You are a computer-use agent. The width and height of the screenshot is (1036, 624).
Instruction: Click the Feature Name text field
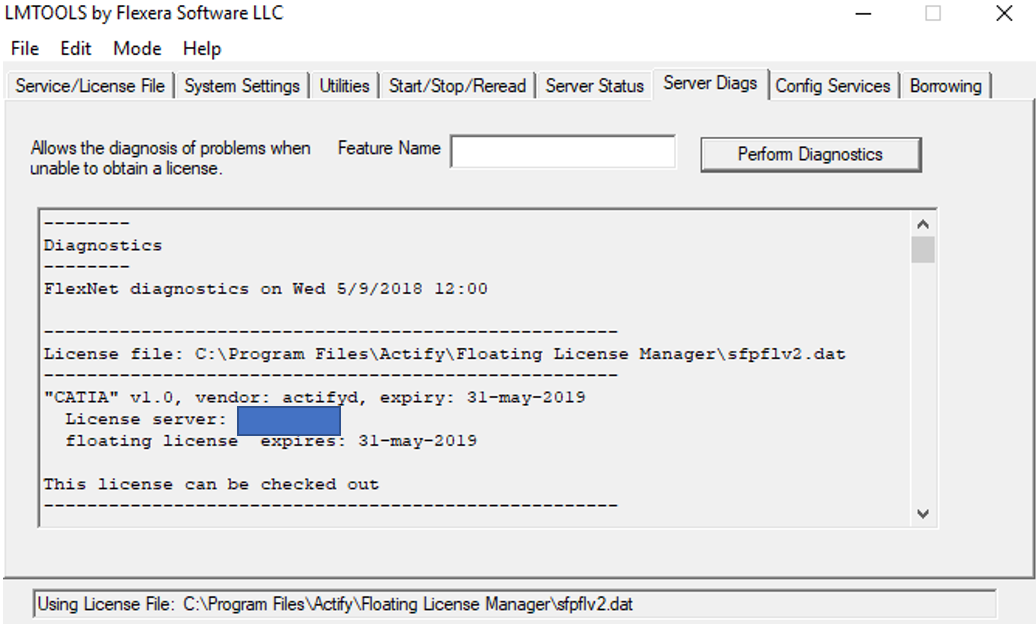click(x=563, y=152)
